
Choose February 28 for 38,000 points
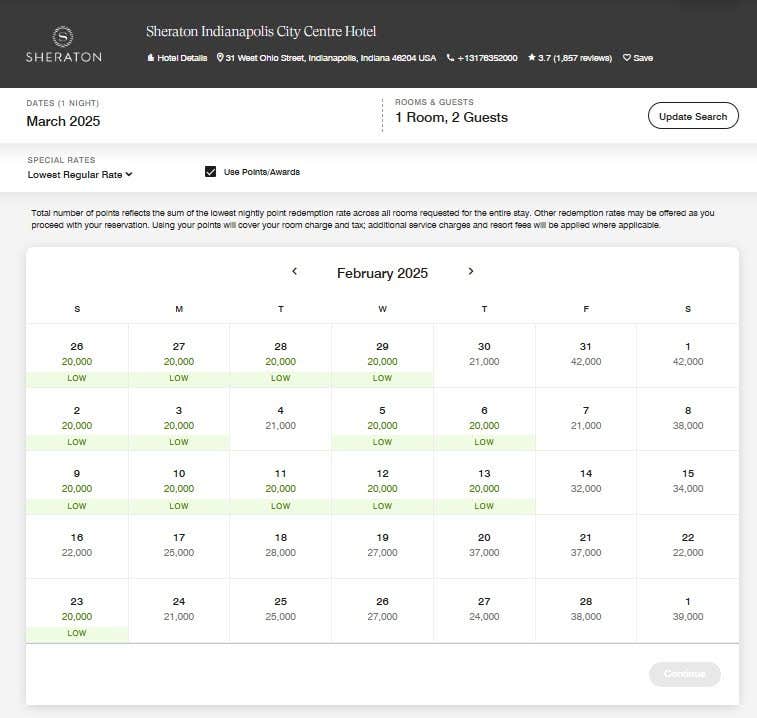tap(586, 610)
